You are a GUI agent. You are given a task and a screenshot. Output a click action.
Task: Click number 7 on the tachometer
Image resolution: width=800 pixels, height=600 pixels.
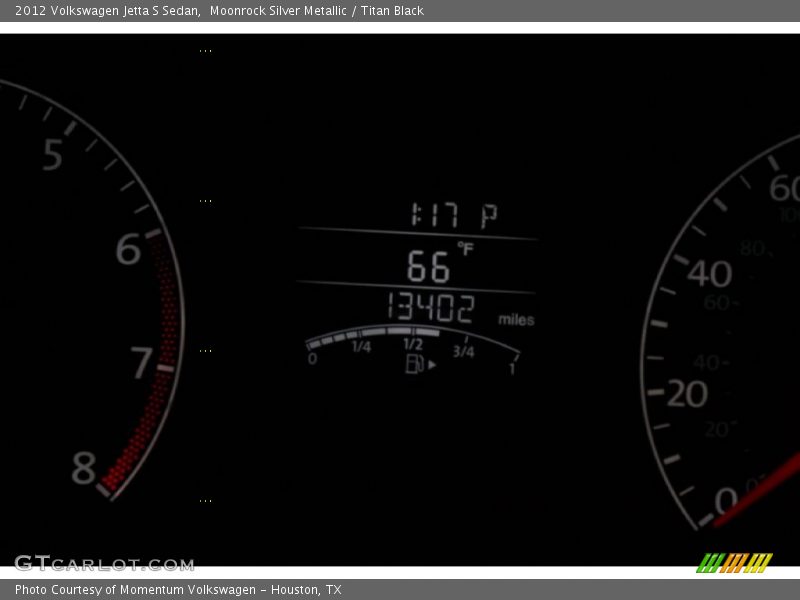tap(142, 364)
